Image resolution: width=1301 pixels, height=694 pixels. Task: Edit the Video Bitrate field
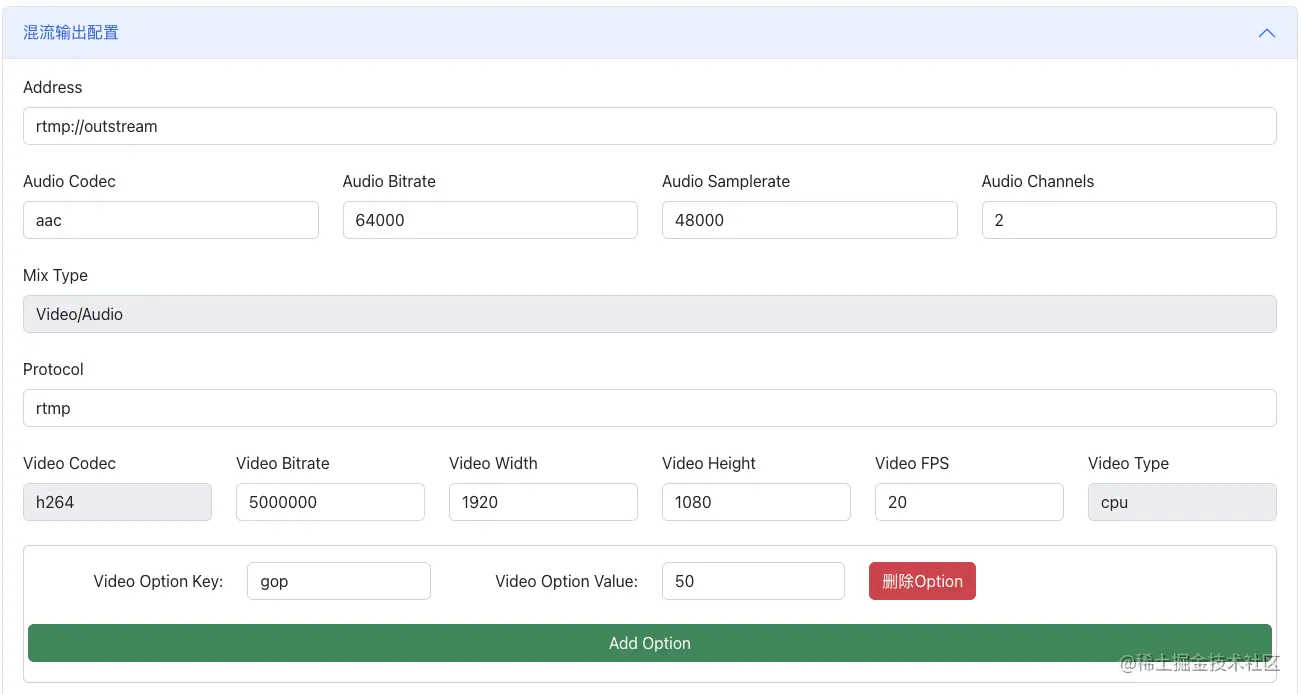point(330,502)
